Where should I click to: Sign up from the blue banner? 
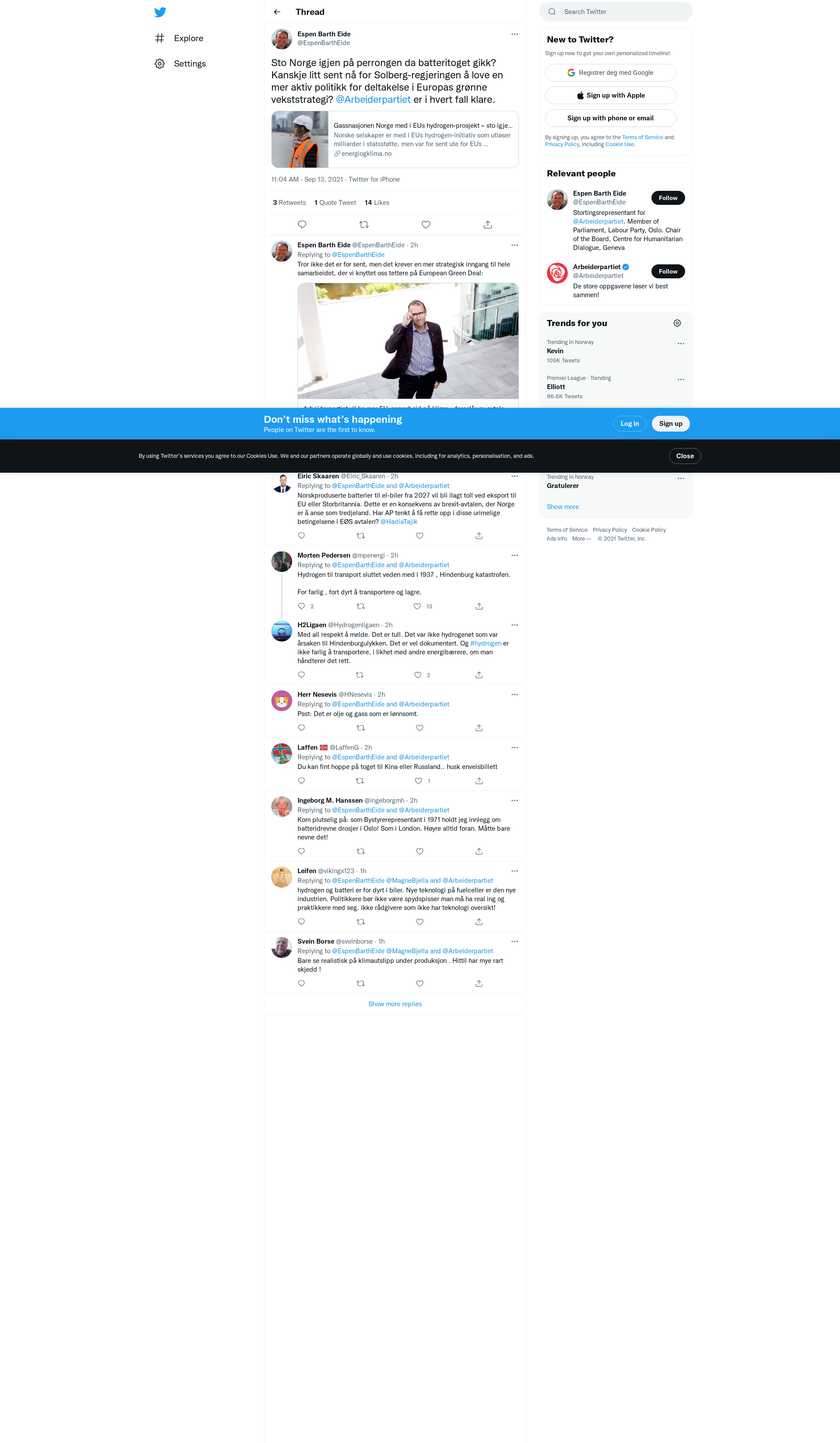tap(671, 424)
